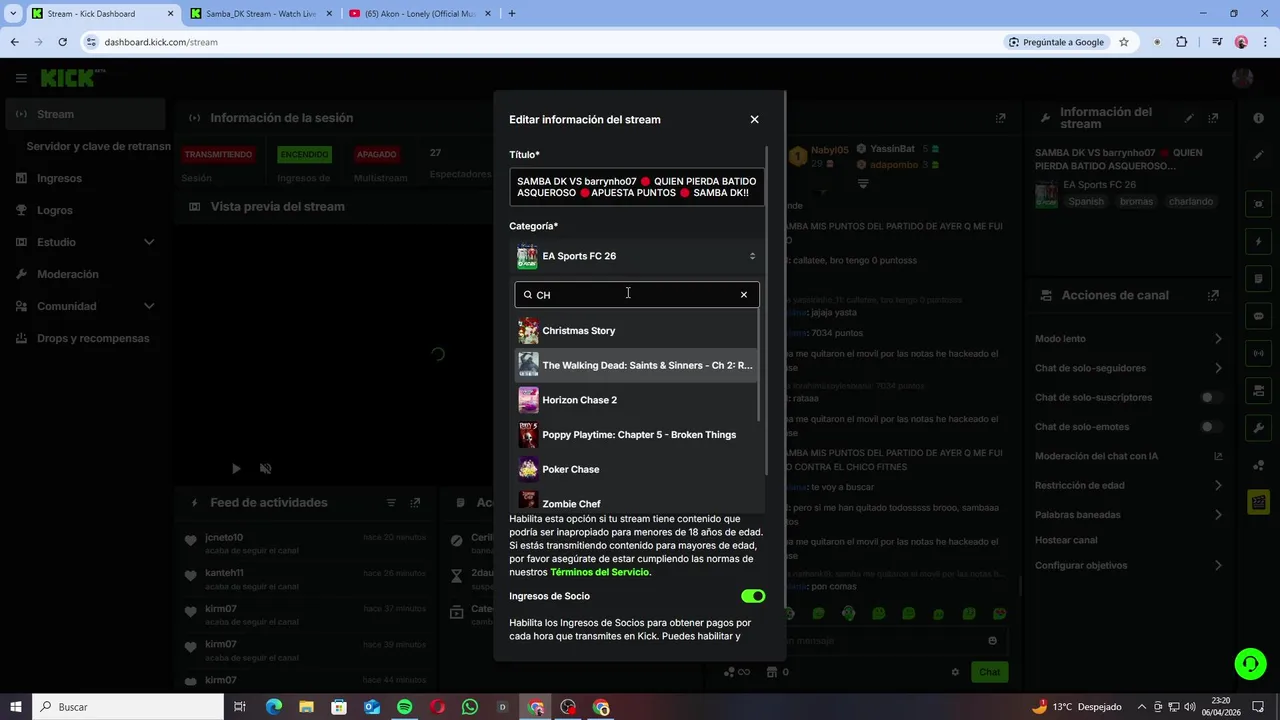Play the stream preview
The height and width of the screenshot is (720, 1280).
coord(236,468)
